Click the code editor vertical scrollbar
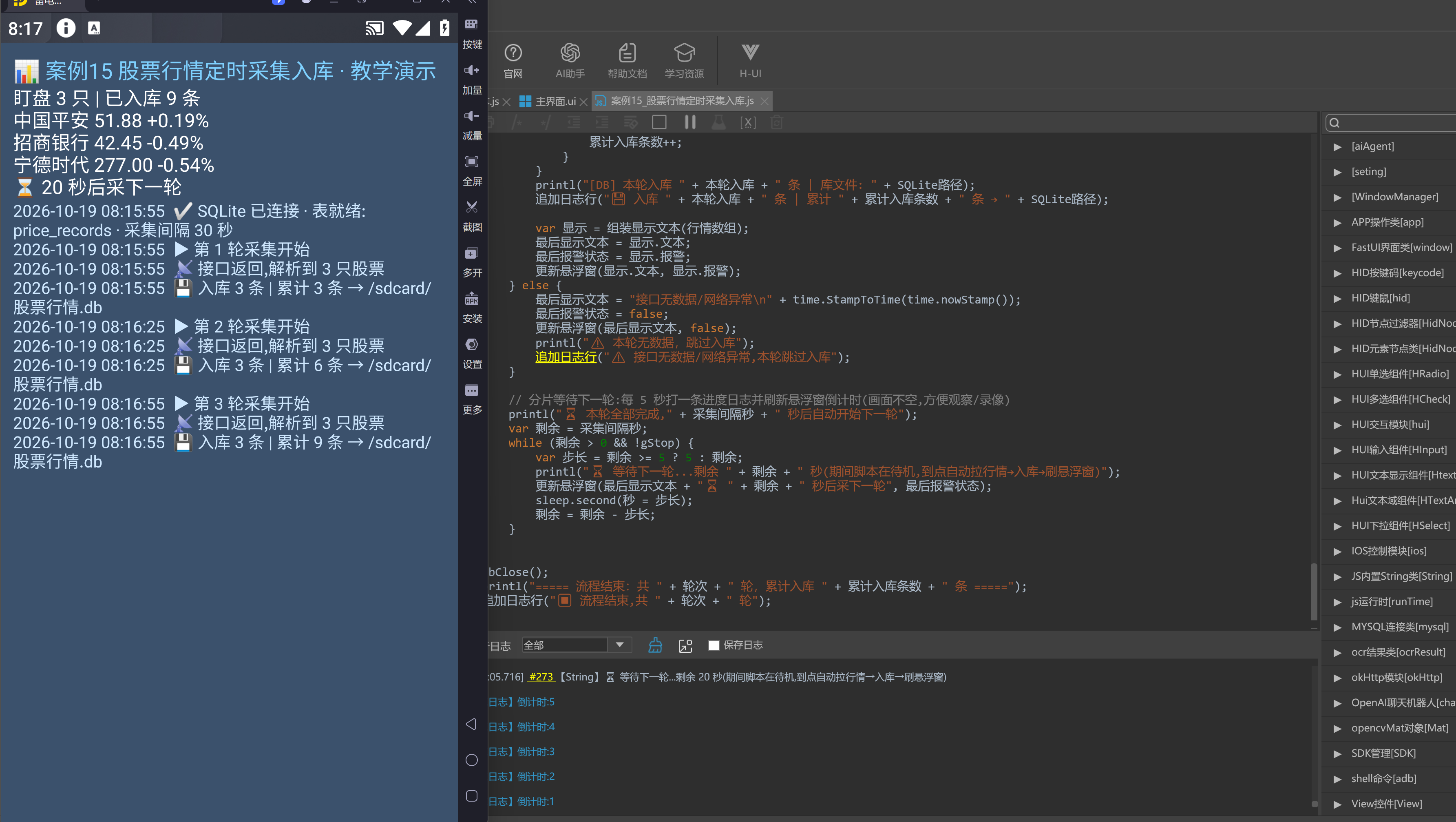The image size is (1456, 822). [1314, 592]
